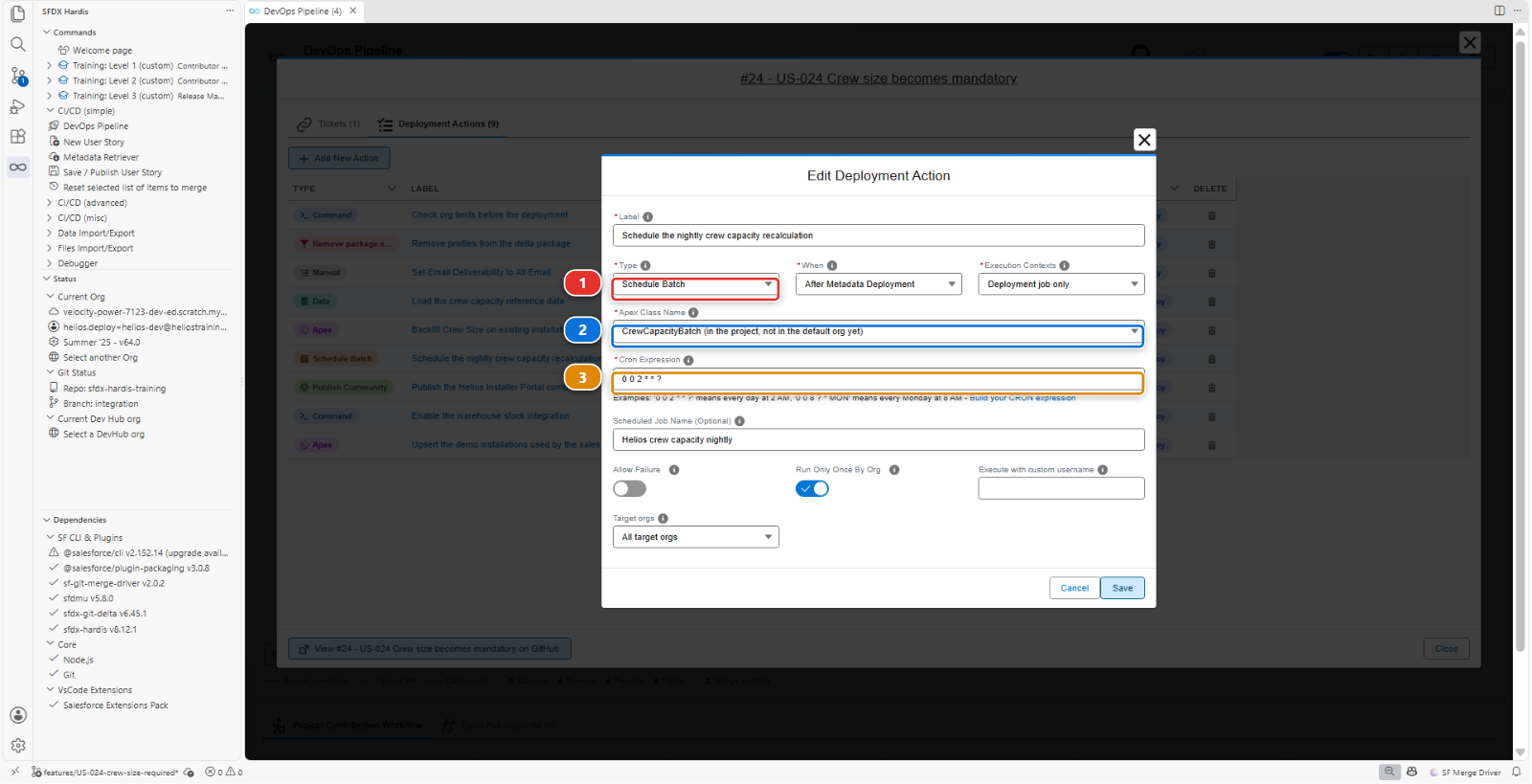The height and width of the screenshot is (784, 1532).
Task: Open the Search view in the activity bar
Action: pyautogui.click(x=17, y=44)
